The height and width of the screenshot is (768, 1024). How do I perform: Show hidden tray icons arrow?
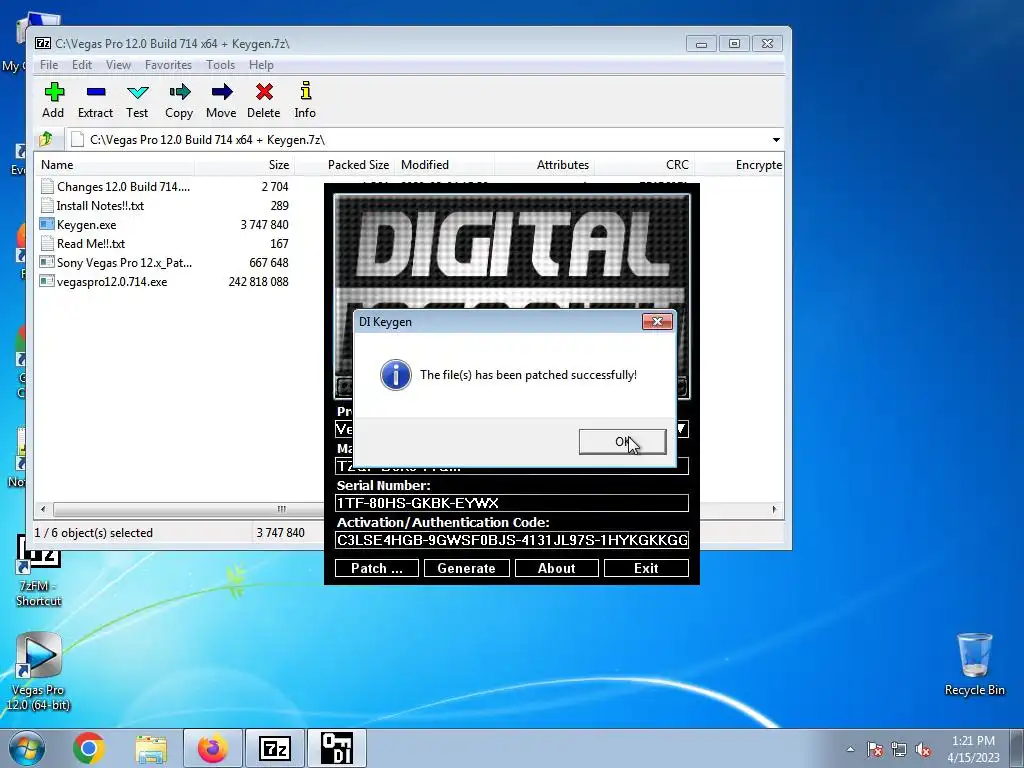click(850, 749)
